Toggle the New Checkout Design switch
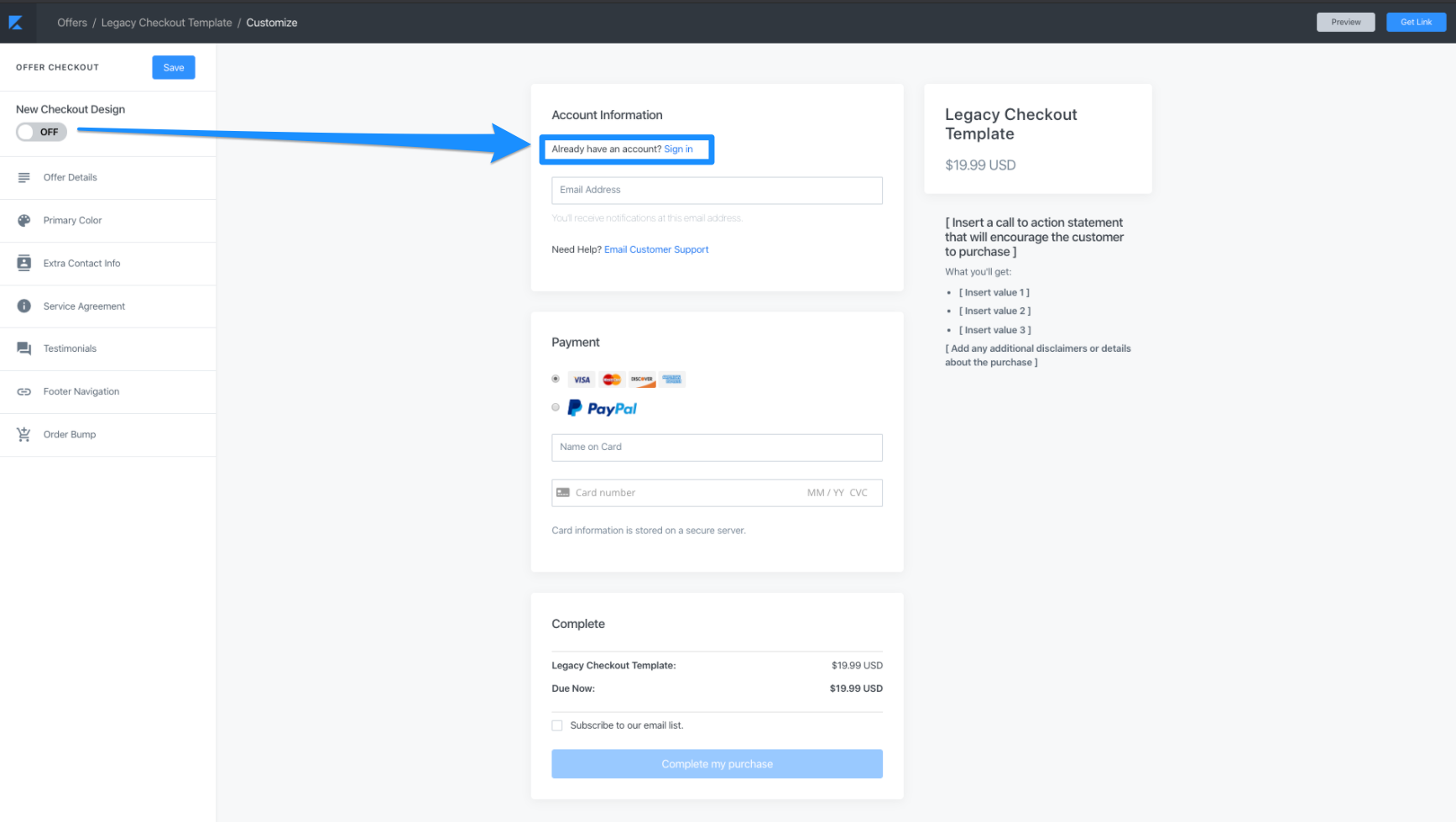 pos(41,132)
